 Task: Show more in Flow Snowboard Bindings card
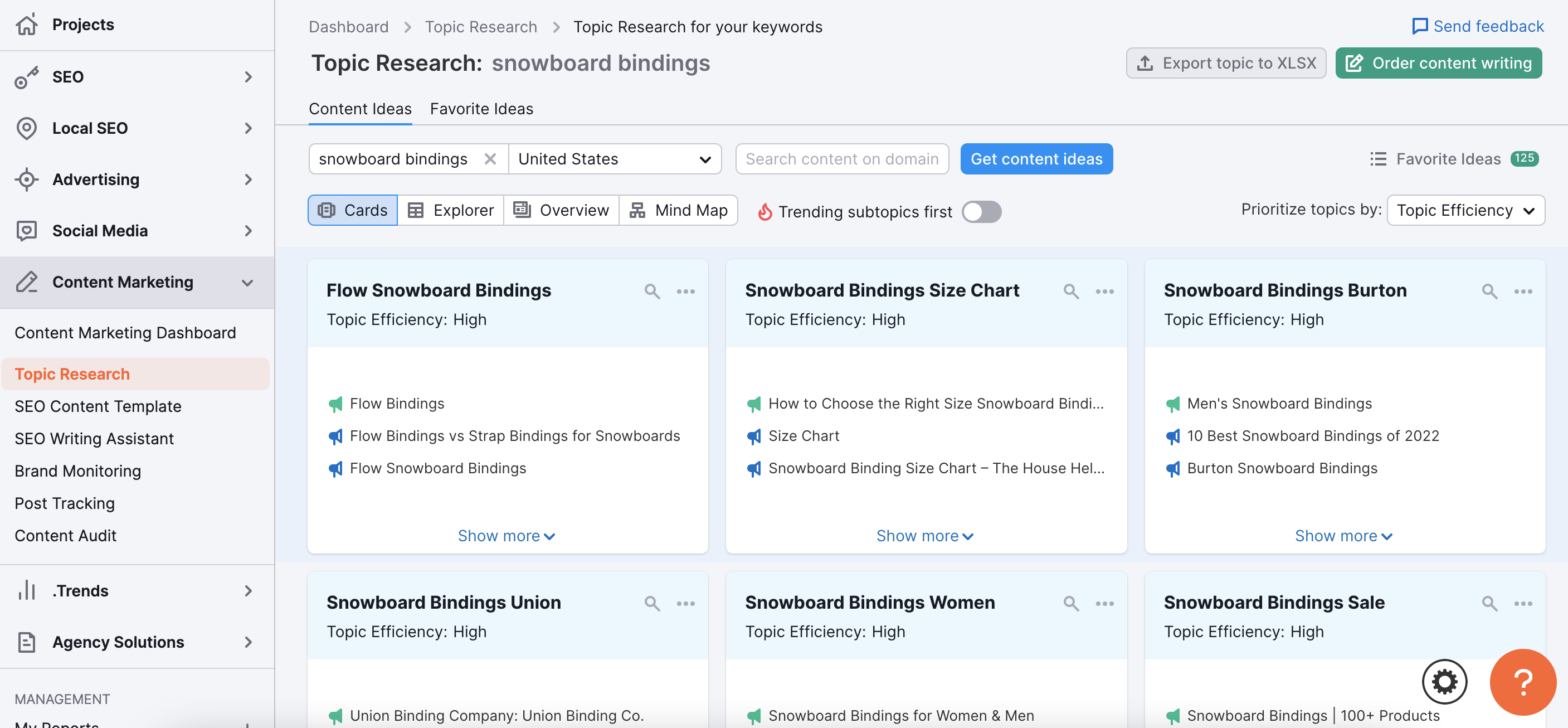pos(506,535)
